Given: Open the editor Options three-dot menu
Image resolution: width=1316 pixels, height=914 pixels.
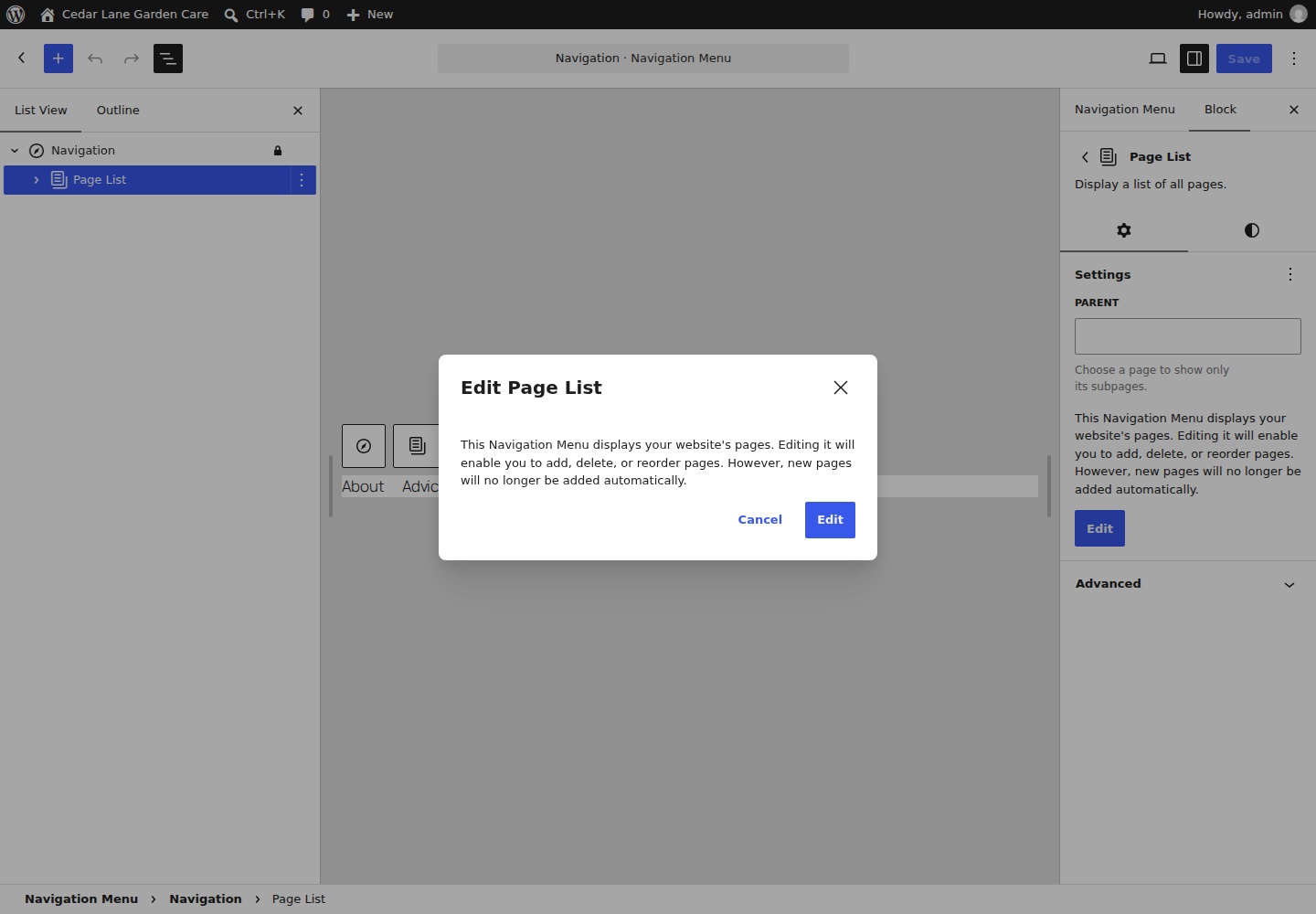Looking at the screenshot, I should pyautogui.click(x=1294, y=58).
